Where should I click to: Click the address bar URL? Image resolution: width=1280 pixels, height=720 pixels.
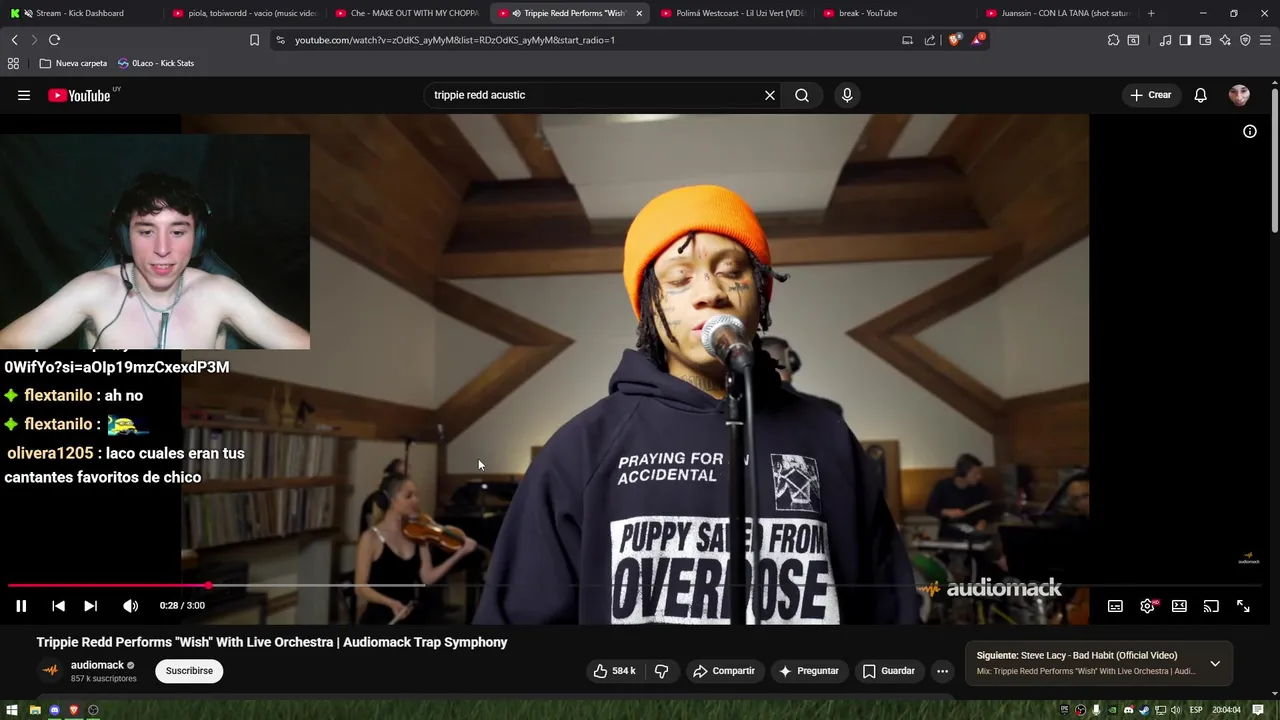(x=455, y=40)
